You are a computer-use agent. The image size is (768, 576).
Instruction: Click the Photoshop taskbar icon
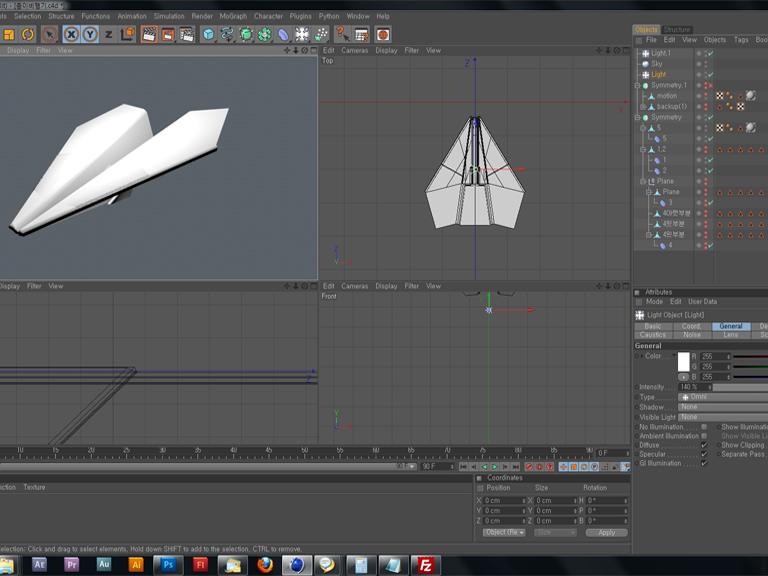coord(168,564)
